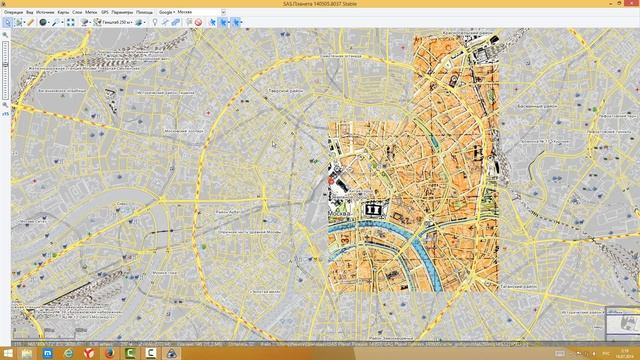Click the Москва search input field
Viewport: 640px width, 360px height.
[x=198, y=12]
